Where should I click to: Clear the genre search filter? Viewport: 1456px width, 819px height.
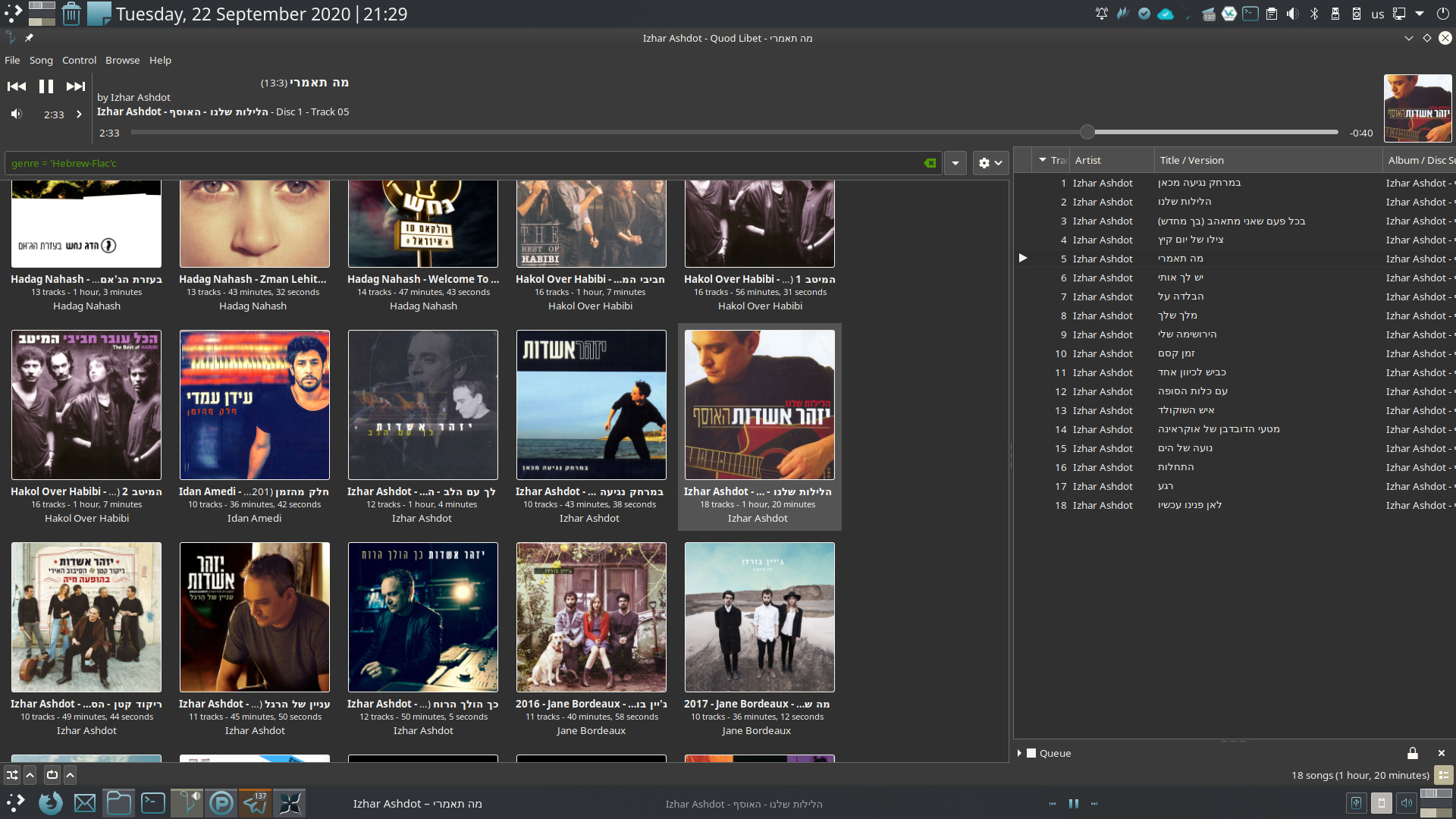pos(930,163)
